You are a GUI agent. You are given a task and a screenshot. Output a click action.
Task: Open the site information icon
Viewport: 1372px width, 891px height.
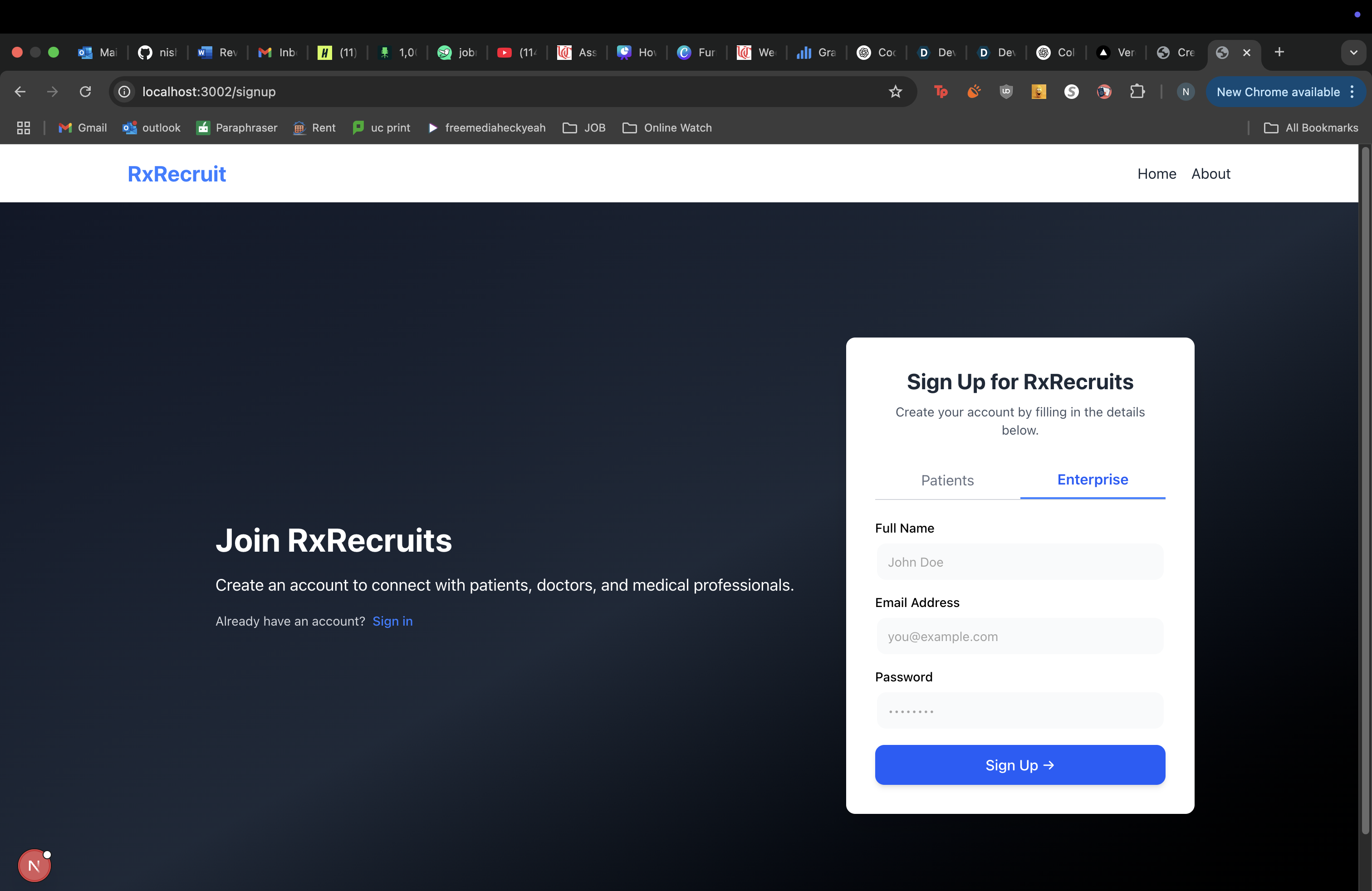[124, 92]
